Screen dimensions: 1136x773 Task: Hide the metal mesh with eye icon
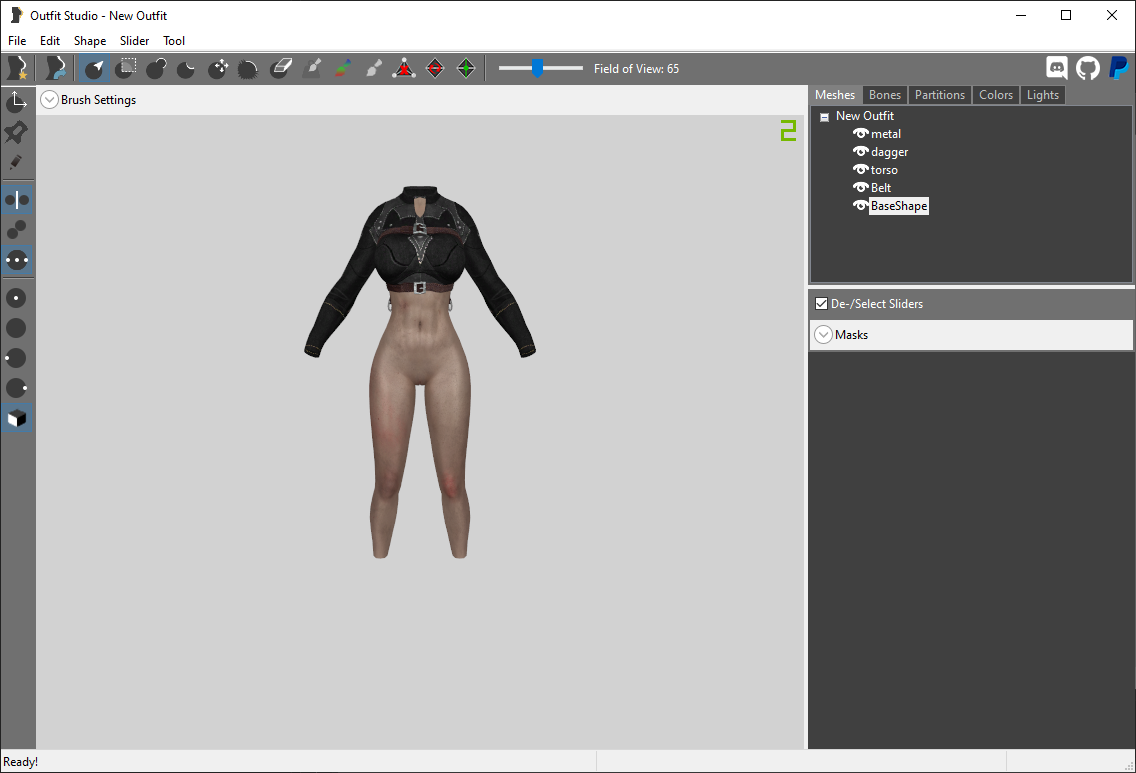point(861,133)
